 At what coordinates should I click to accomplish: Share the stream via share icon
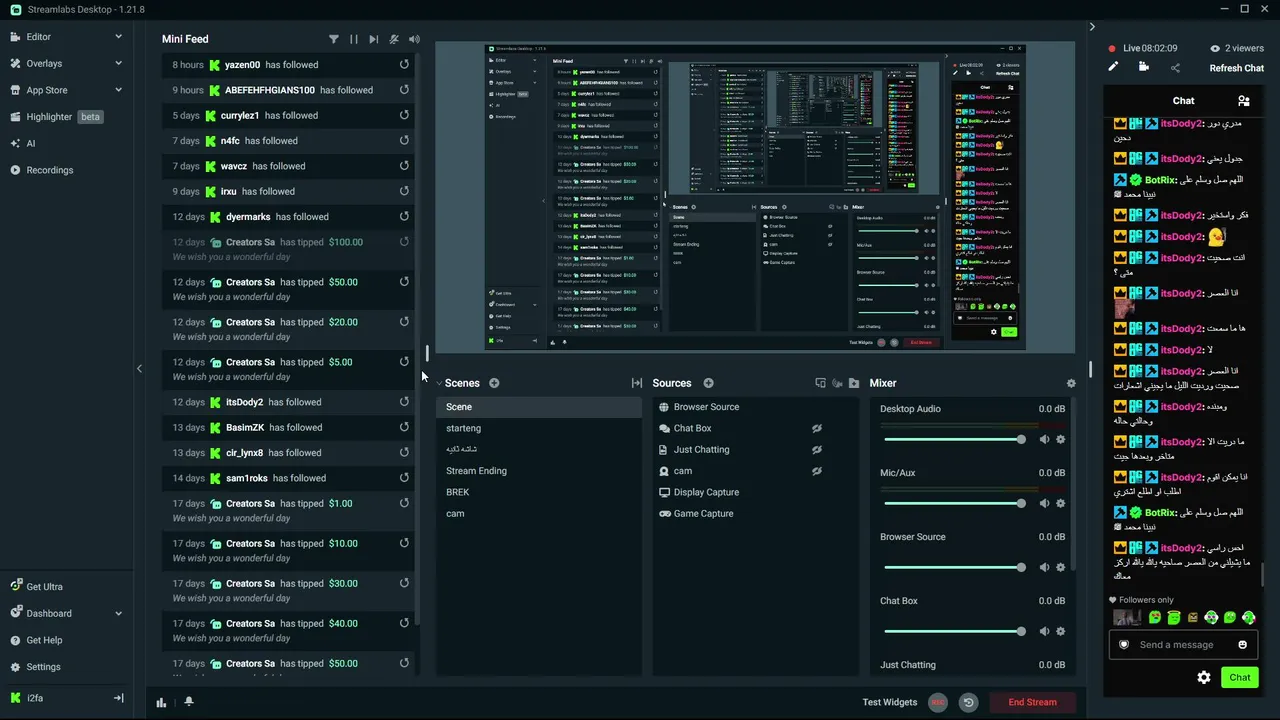pos(1175,68)
